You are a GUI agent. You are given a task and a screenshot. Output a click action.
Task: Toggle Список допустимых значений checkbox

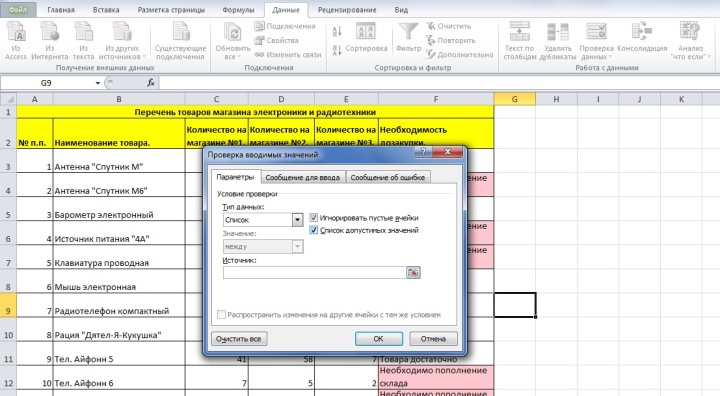[314, 230]
